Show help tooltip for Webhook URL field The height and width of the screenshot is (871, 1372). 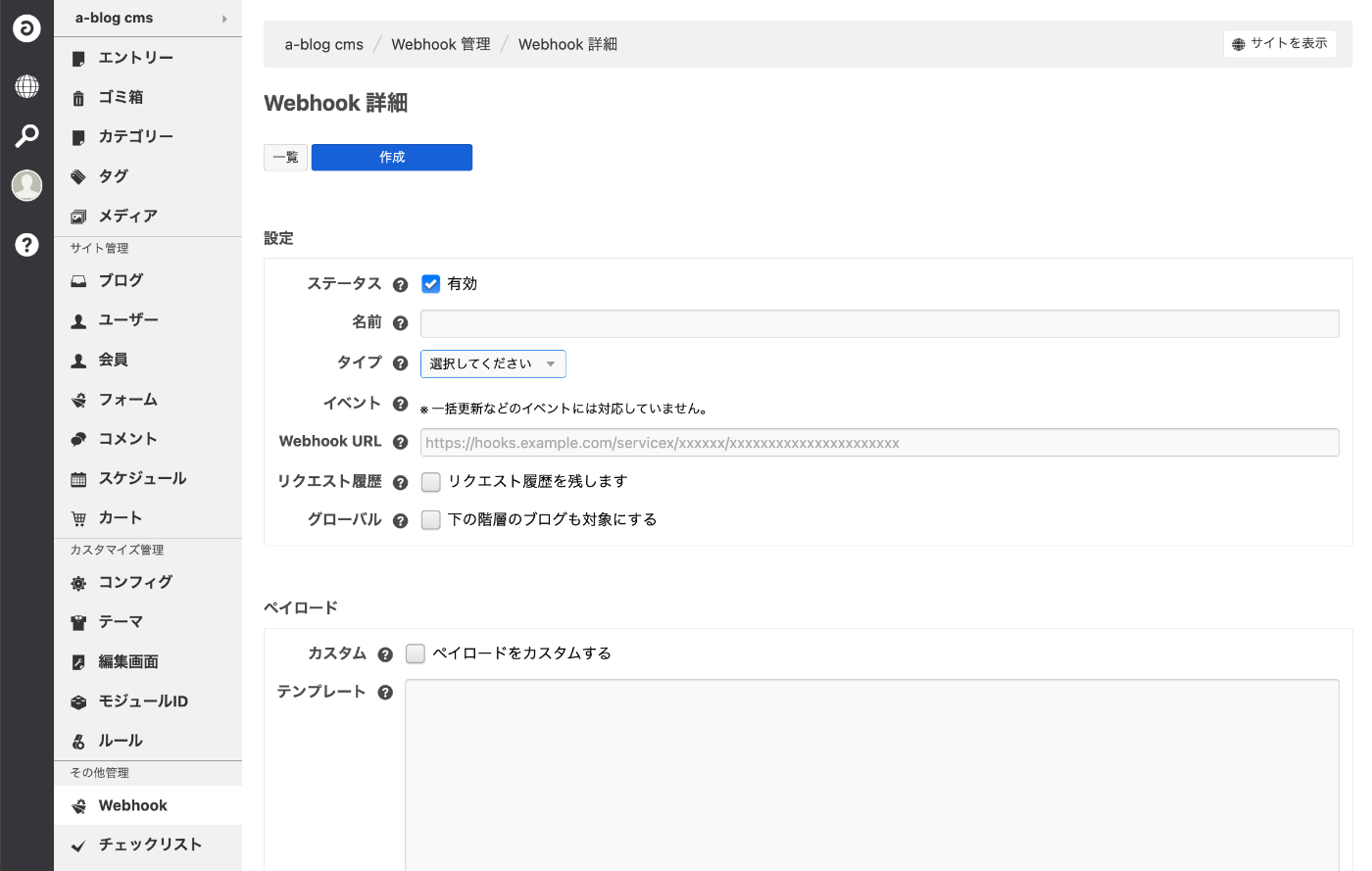(400, 442)
